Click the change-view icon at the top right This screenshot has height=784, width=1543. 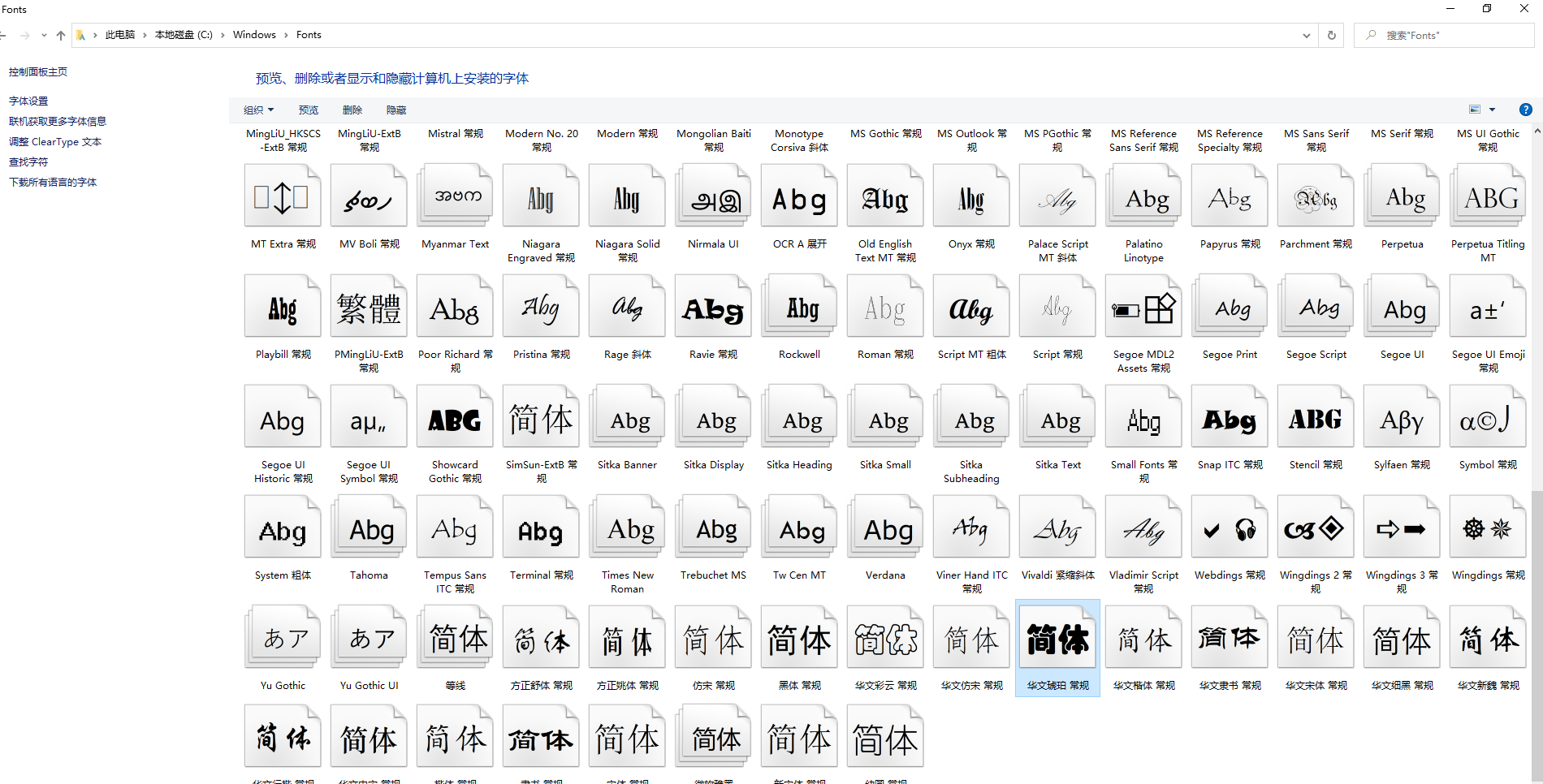point(1476,109)
